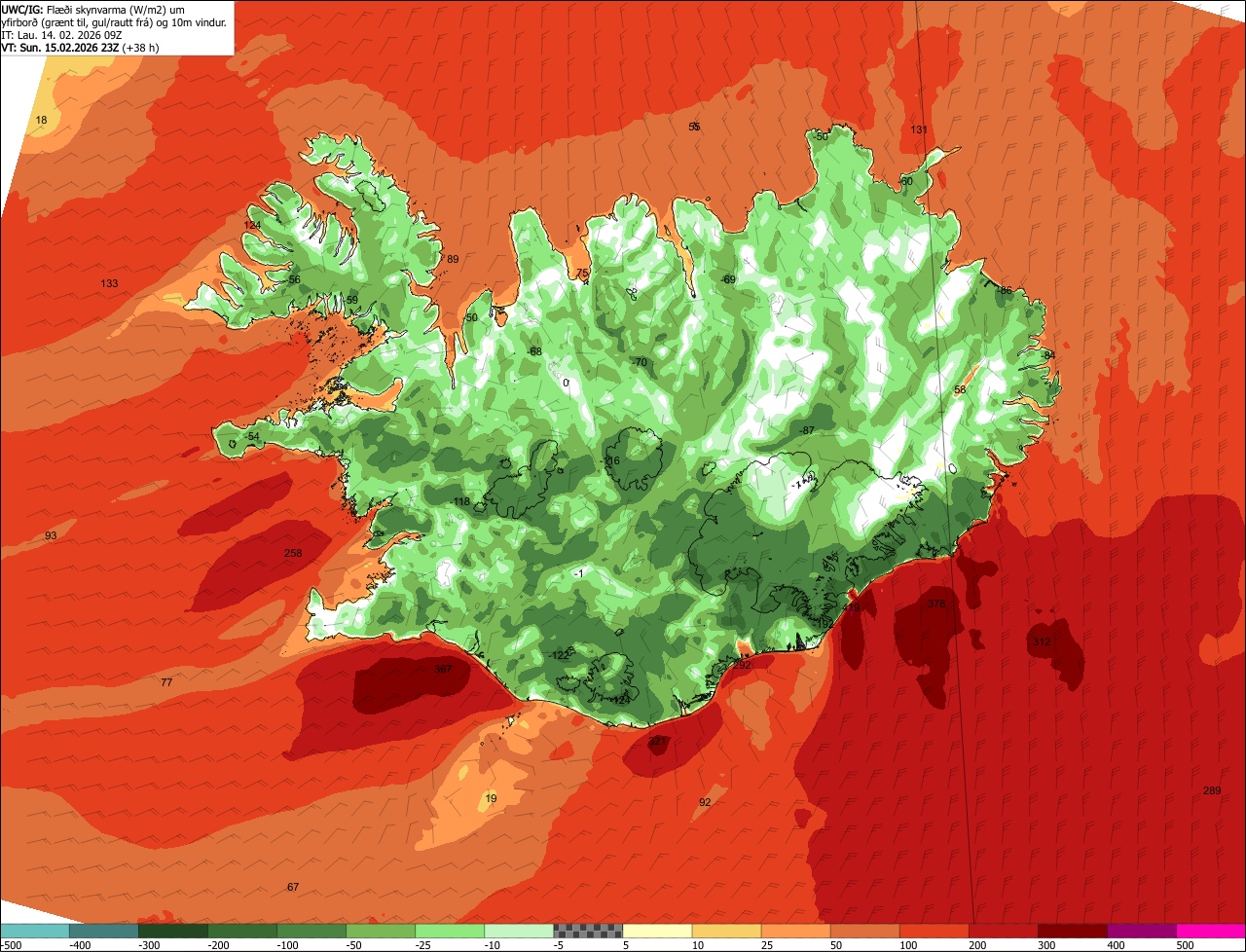Click the sea value 133
Viewport: 1246px width, 952px height.
click(109, 283)
